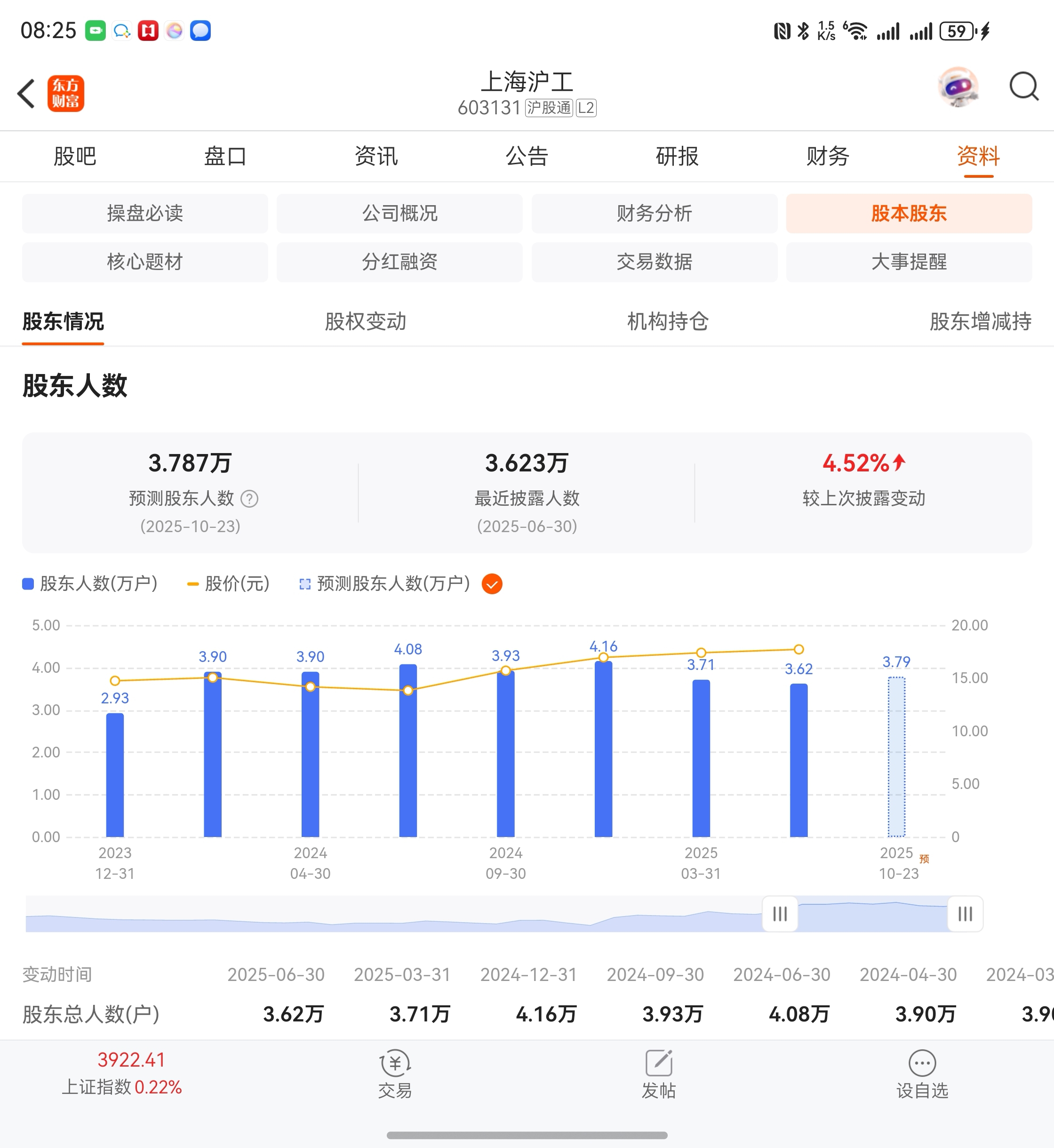1054x1148 pixels.
Task: Toggle 股东人数(万户) legend series
Action: 90,584
